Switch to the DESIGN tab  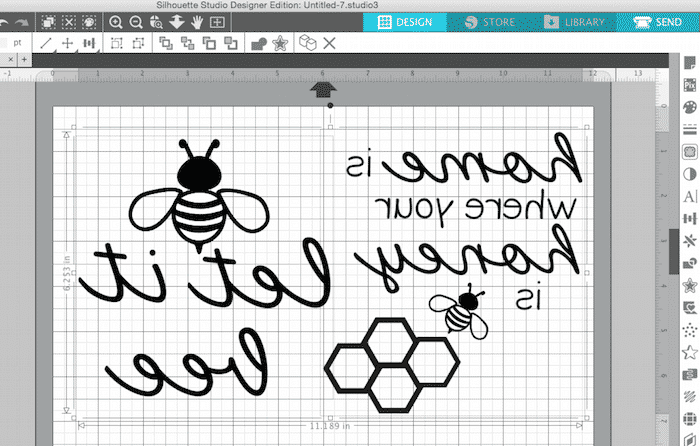click(x=405, y=22)
